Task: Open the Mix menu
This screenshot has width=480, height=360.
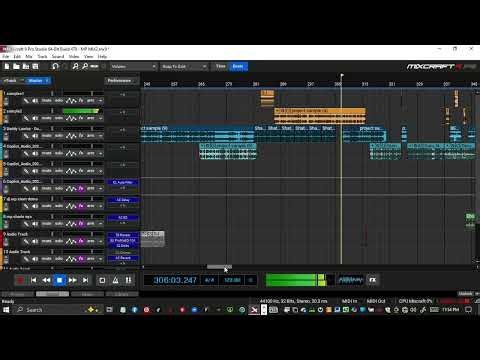Action: click(x=29, y=56)
